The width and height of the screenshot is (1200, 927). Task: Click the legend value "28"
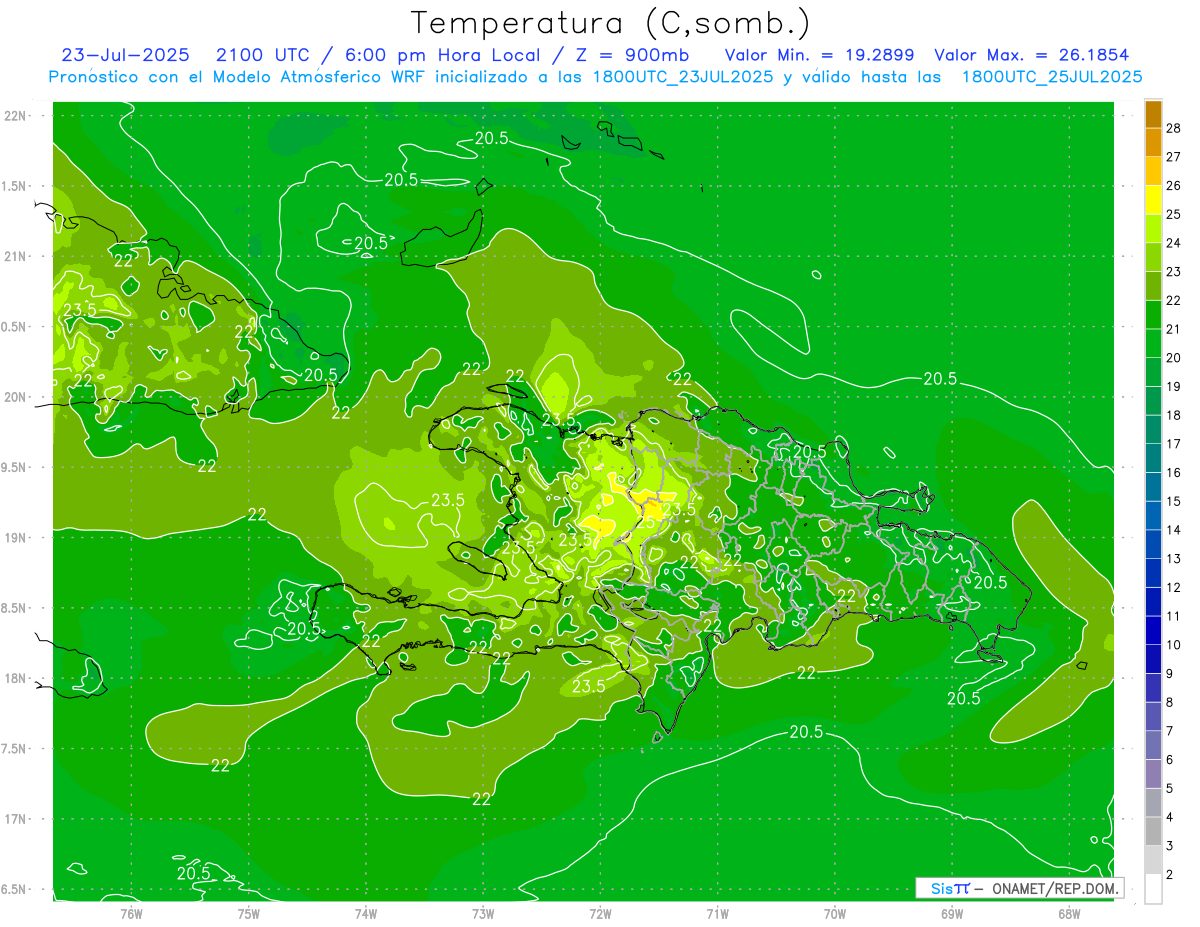click(1174, 128)
